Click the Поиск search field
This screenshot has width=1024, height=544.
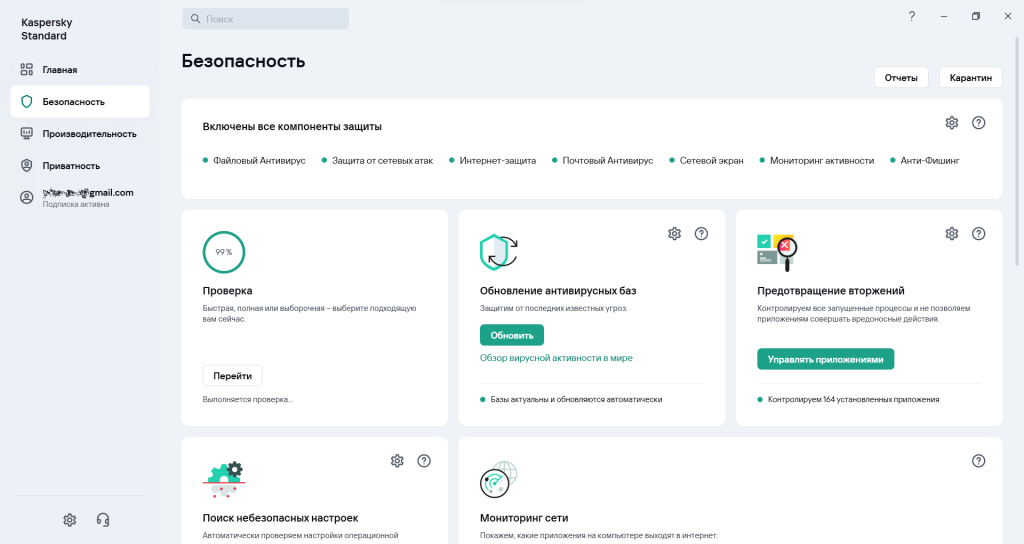pos(265,19)
